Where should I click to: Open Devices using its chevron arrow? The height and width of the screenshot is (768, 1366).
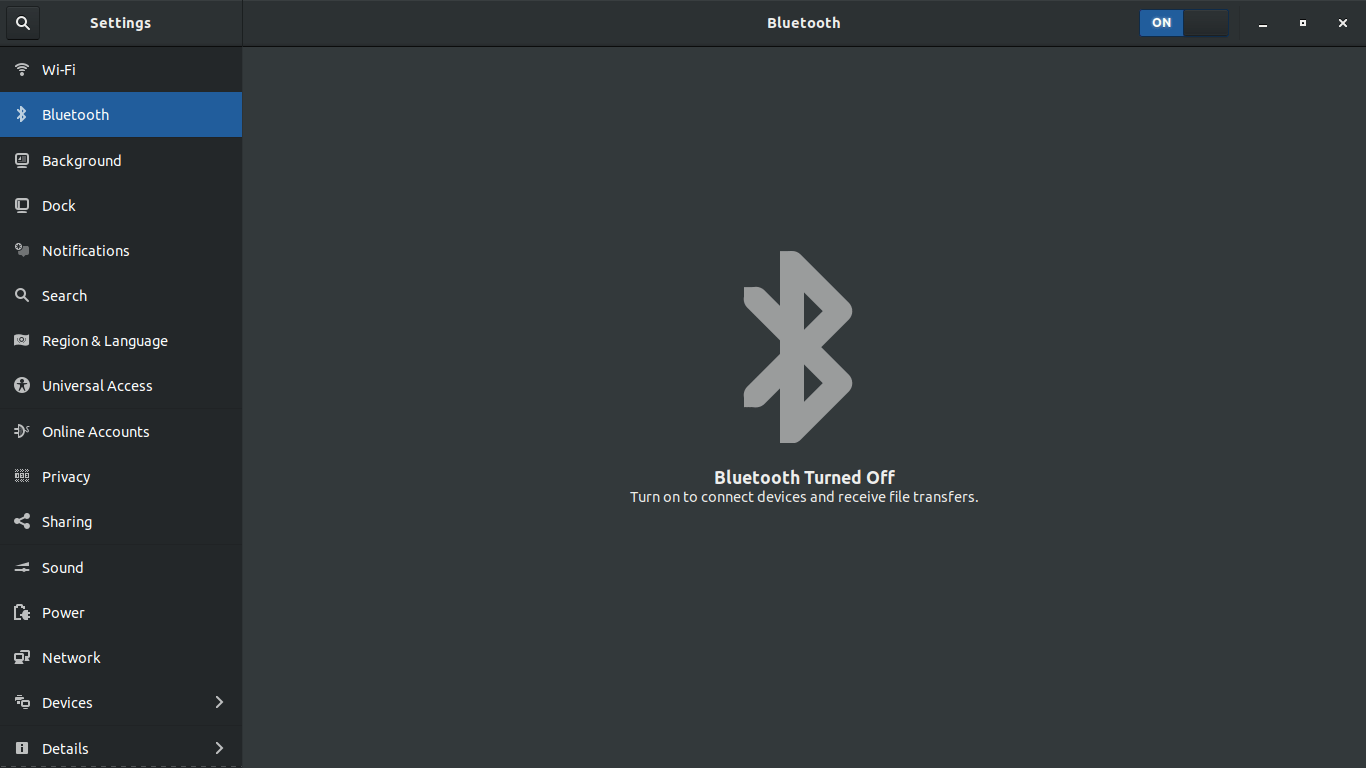(x=219, y=702)
